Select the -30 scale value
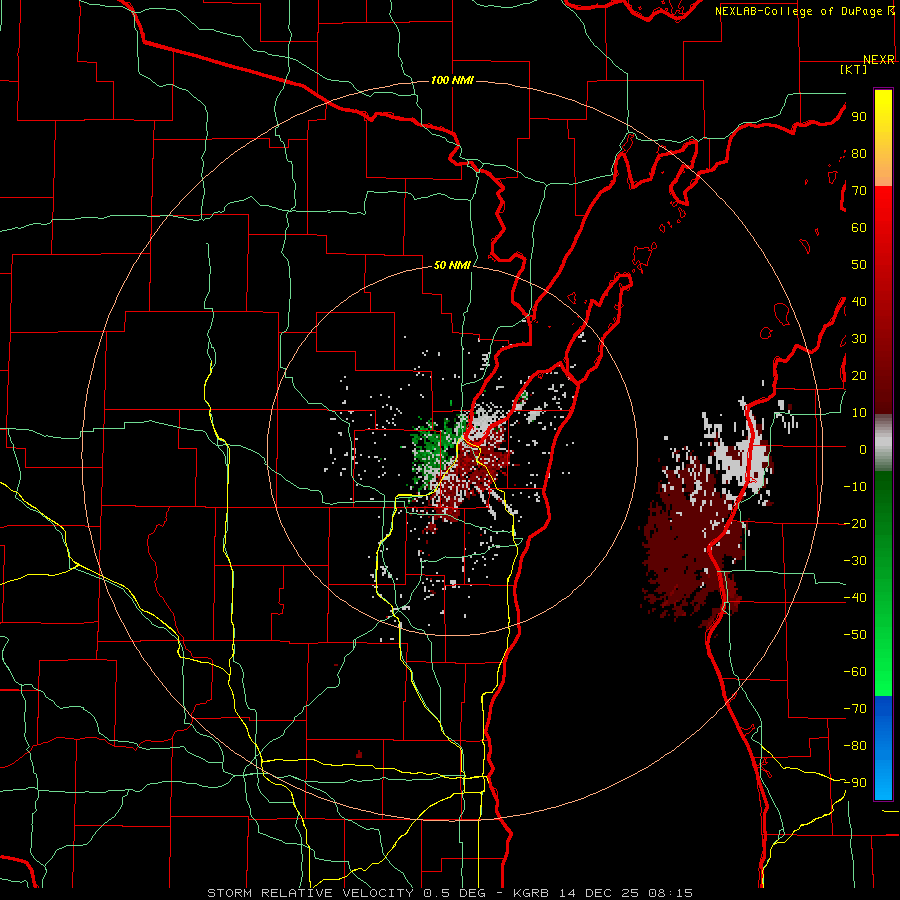This screenshot has height=900, width=900. [x=855, y=561]
